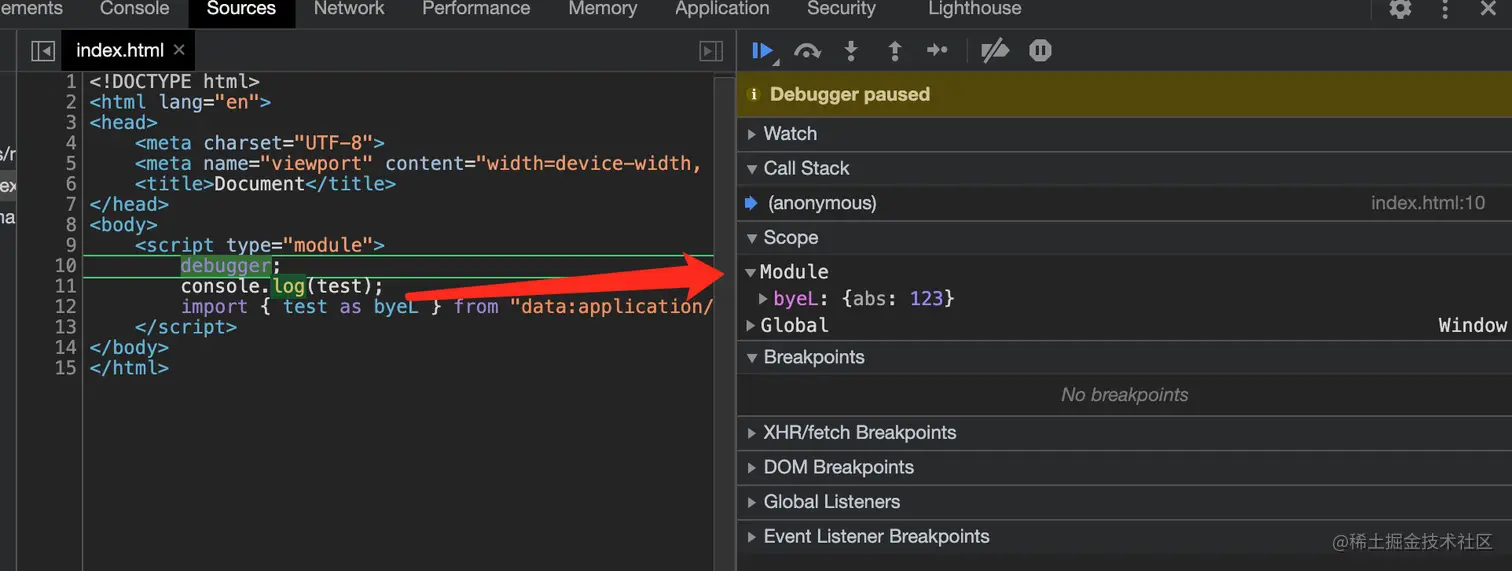Step over the next function call

(807, 51)
